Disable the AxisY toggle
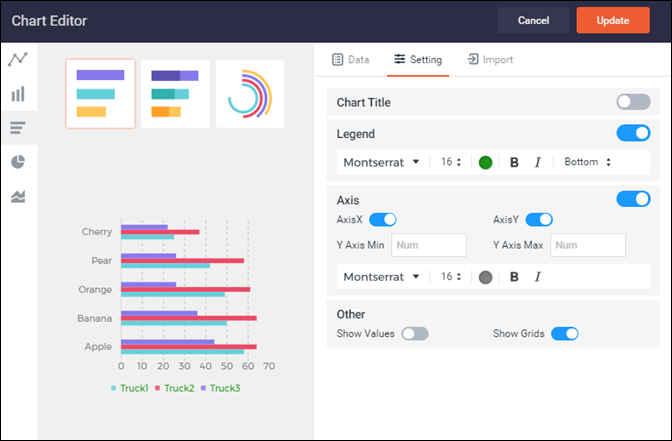Screen dimensions: 672x441 pyautogui.click(x=539, y=219)
